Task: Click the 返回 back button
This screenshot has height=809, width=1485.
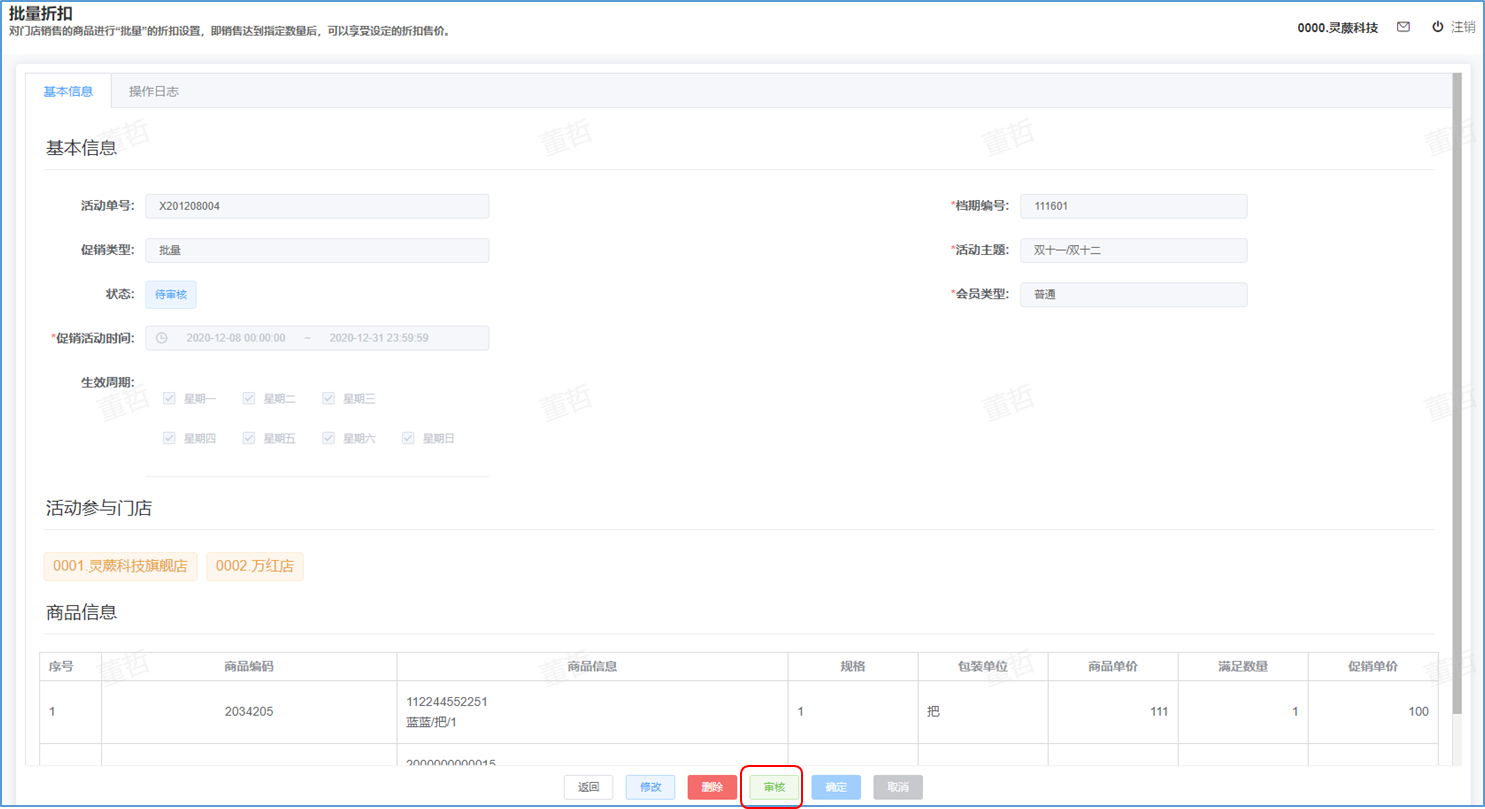Action: tap(588, 787)
